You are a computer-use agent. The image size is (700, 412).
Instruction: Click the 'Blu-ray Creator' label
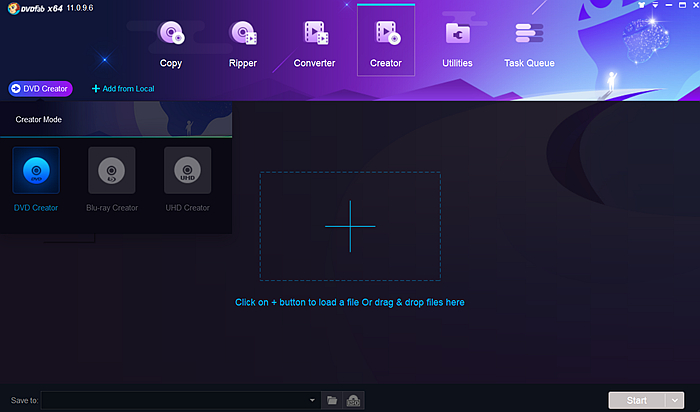112,208
